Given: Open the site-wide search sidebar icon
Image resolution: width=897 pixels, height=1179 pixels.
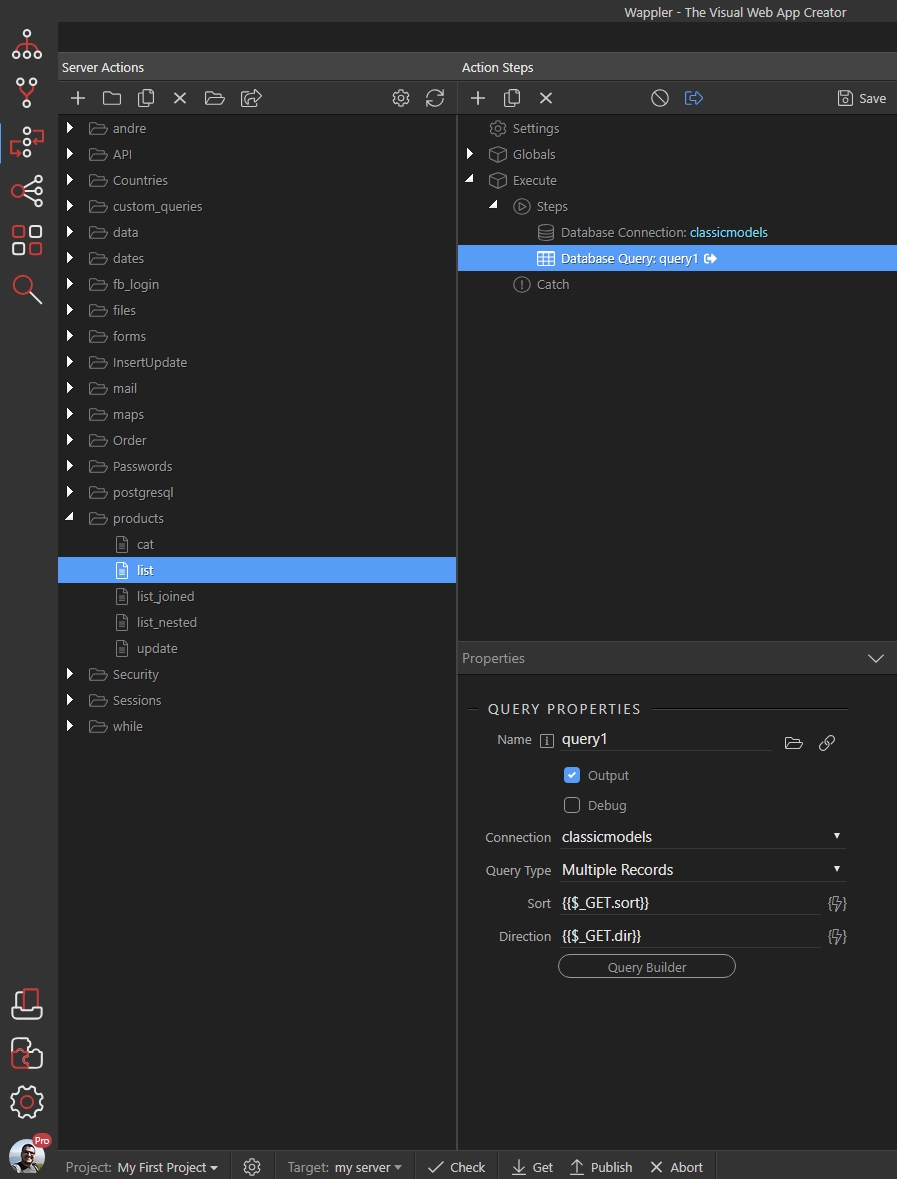Looking at the screenshot, I should tap(27, 289).
